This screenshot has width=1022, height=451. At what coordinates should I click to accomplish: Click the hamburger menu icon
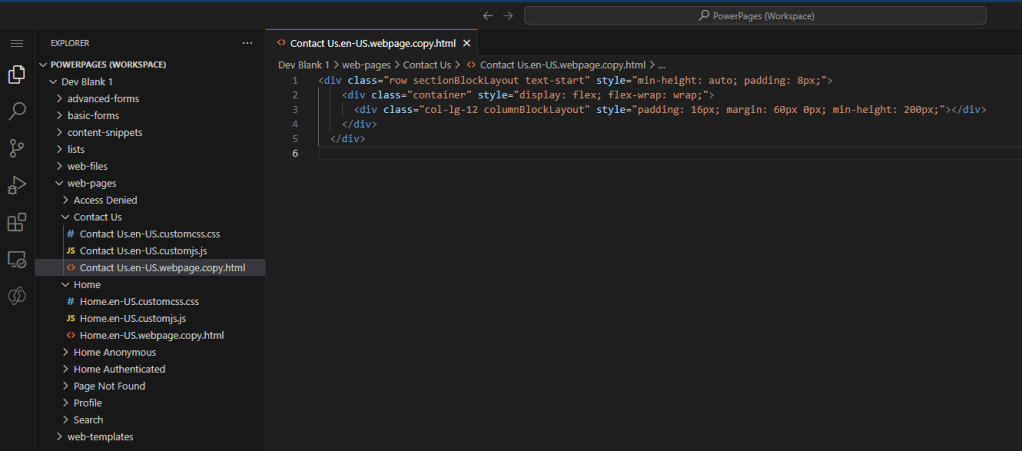[x=16, y=43]
